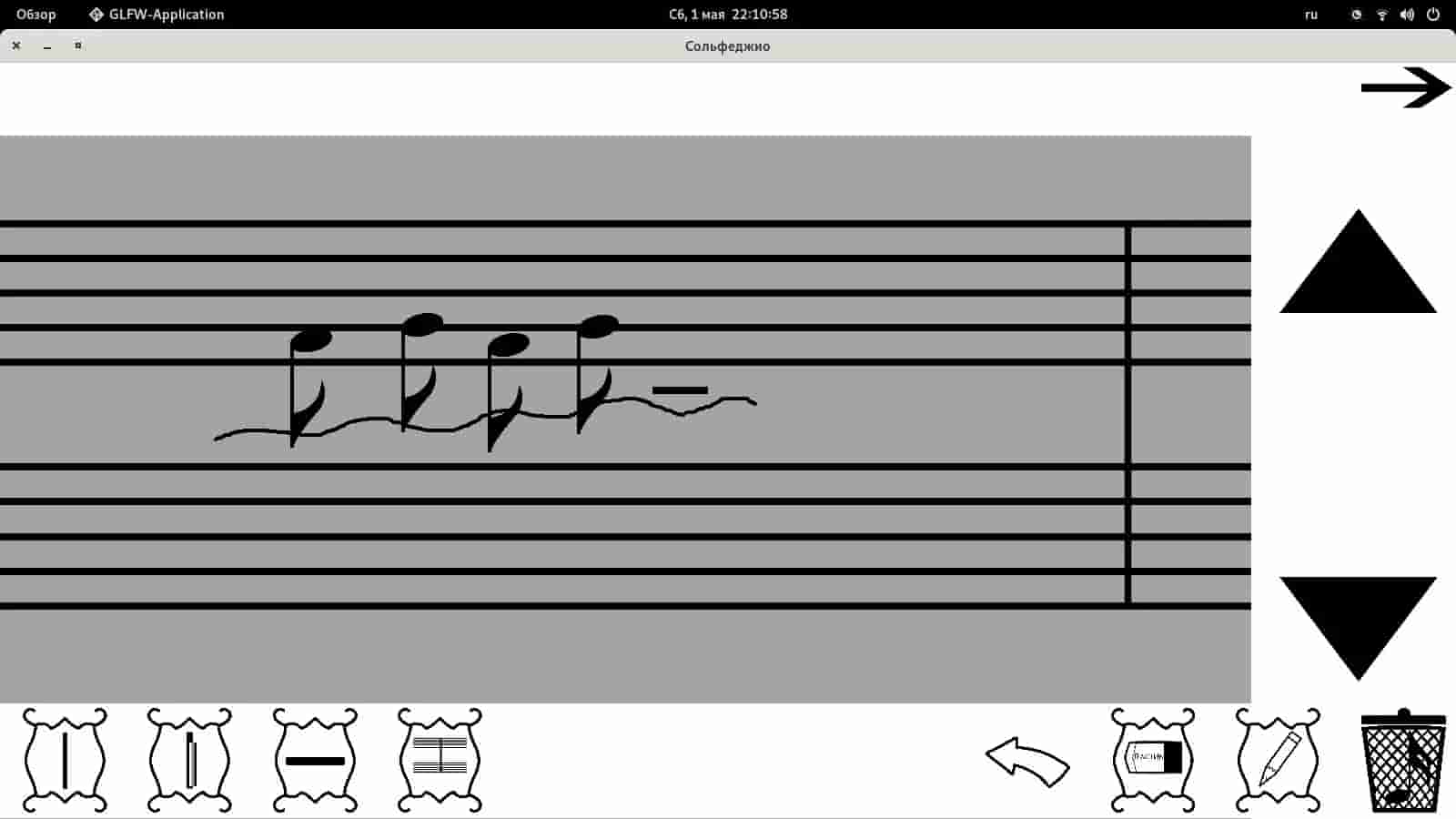Select the grand staff barline tool
Screen dimensions: 1456x819
coord(440,760)
